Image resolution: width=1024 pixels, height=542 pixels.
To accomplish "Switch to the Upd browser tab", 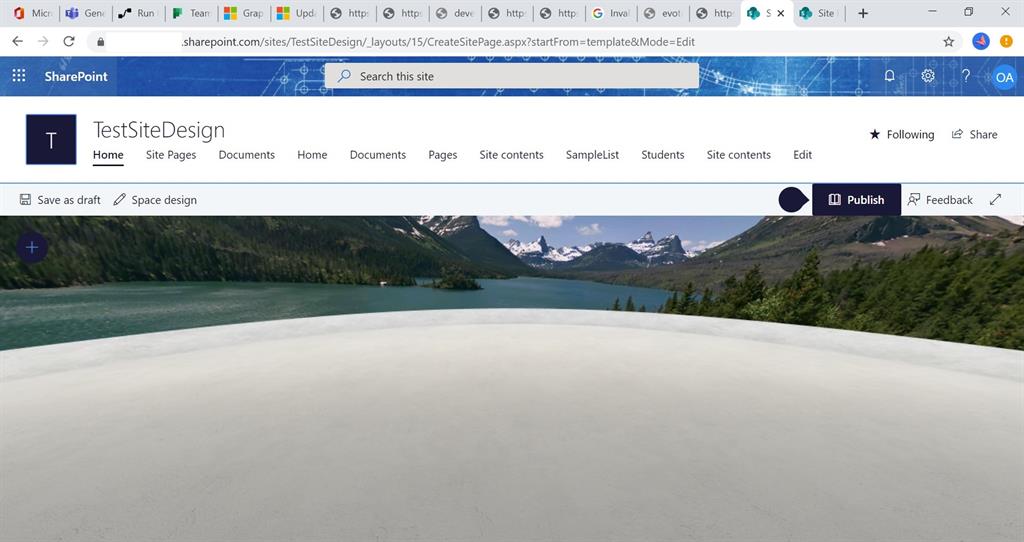I will (x=296, y=13).
